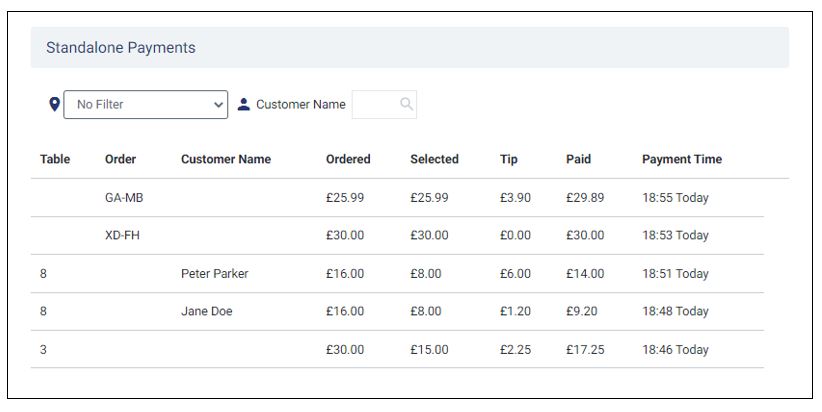The image size is (822, 412).
Task: Click the Selected column header
Action: pos(435,159)
